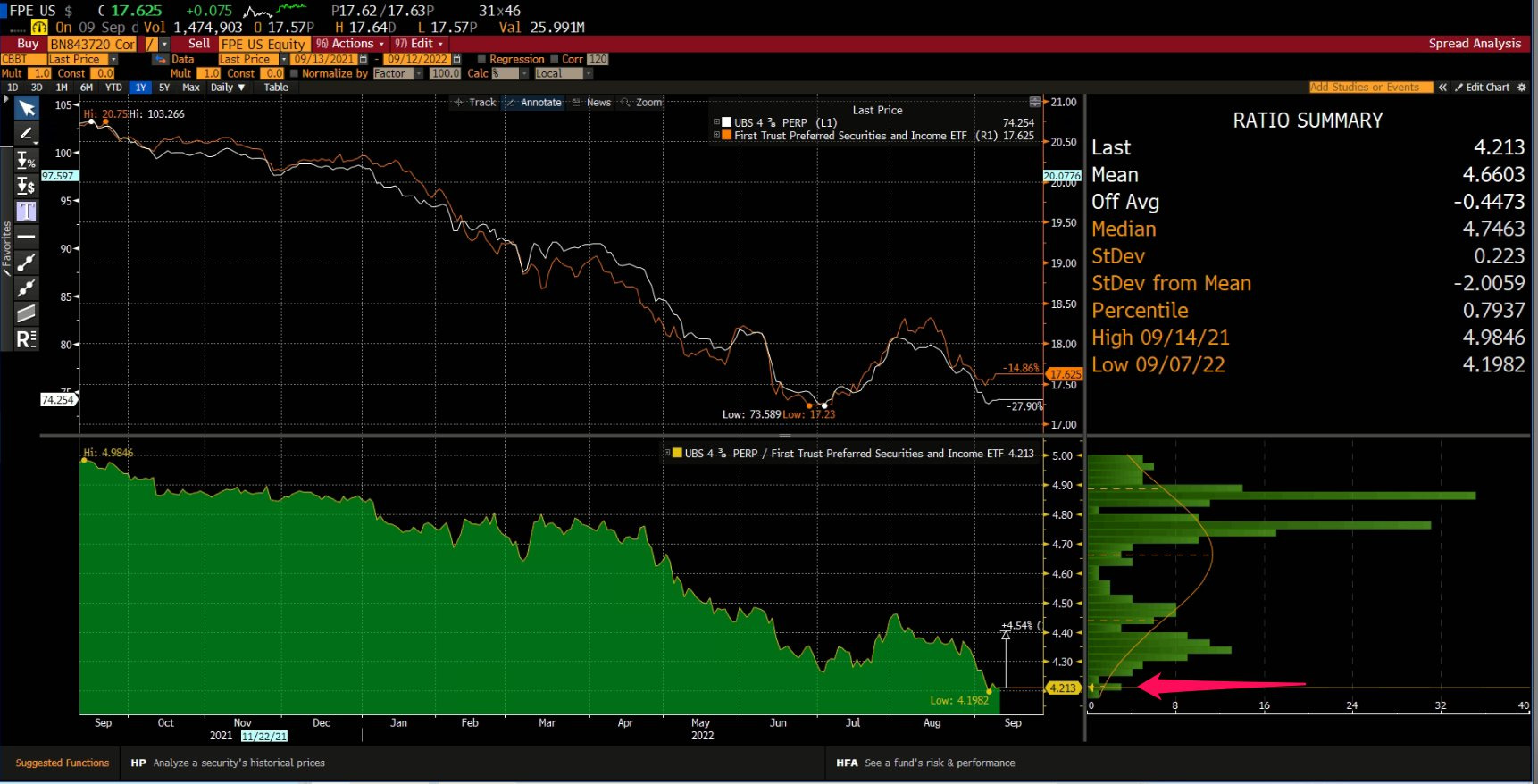Viewport: 1538px width, 784px height.
Task: Collapse side panel with double chevron icon
Action: point(1442,88)
